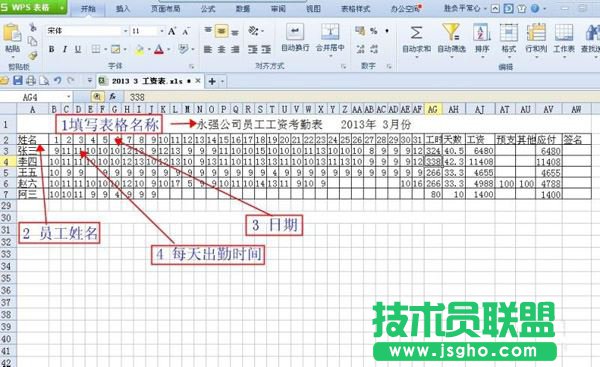This screenshot has height=367, width=600.
Task: Toggle right text alignment
Action: point(235,49)
